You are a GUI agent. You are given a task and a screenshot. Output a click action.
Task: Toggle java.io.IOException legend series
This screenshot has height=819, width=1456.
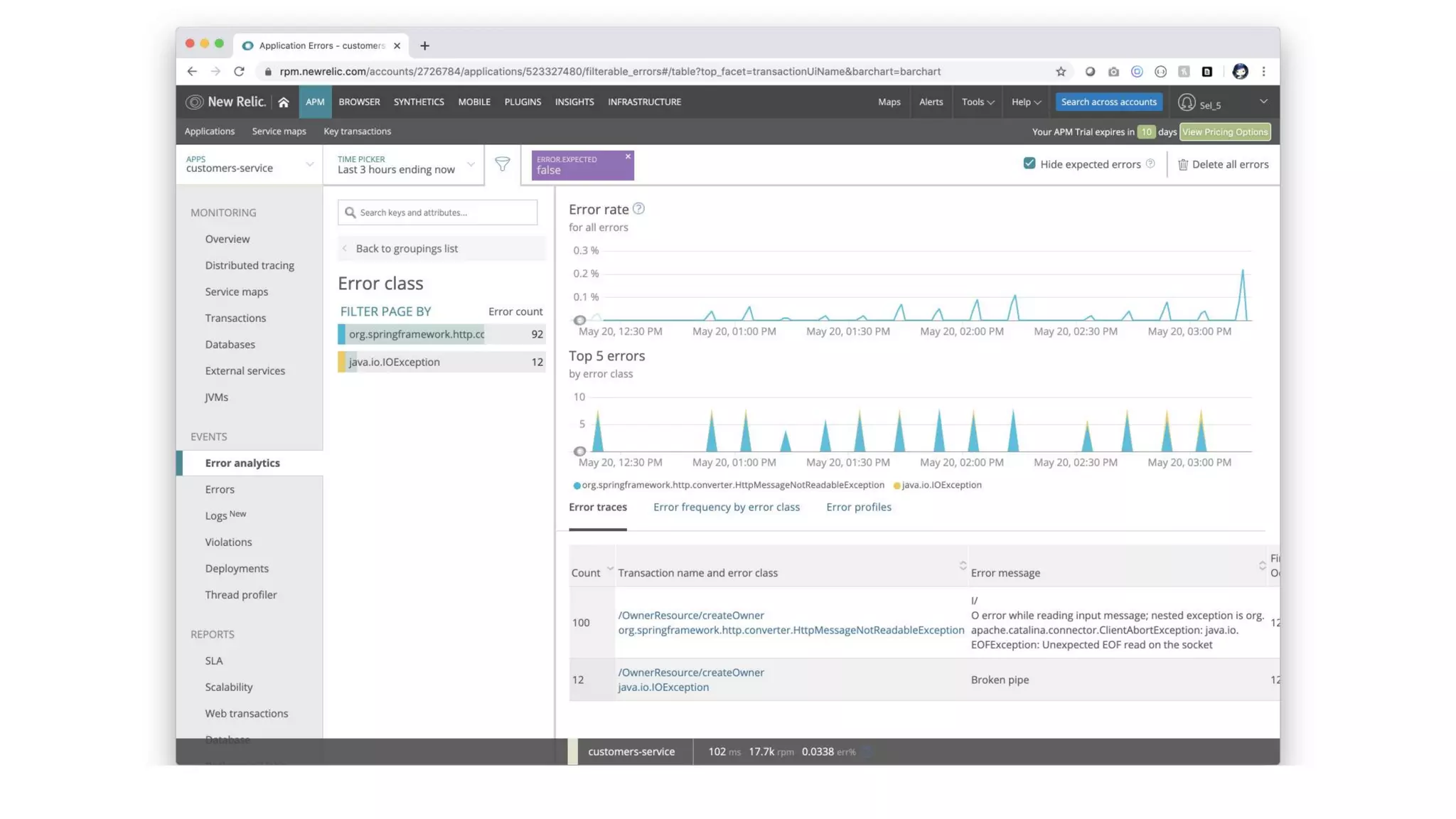click(x=941, y=485)
